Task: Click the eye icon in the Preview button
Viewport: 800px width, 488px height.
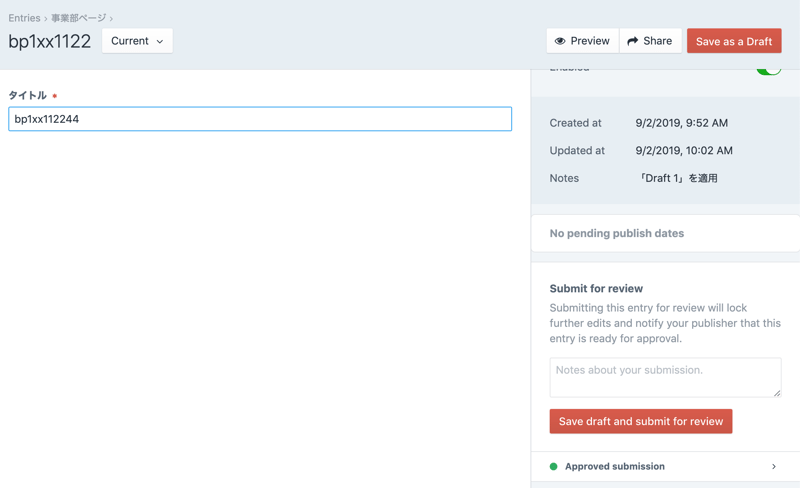Action: [x=560, y=41]
